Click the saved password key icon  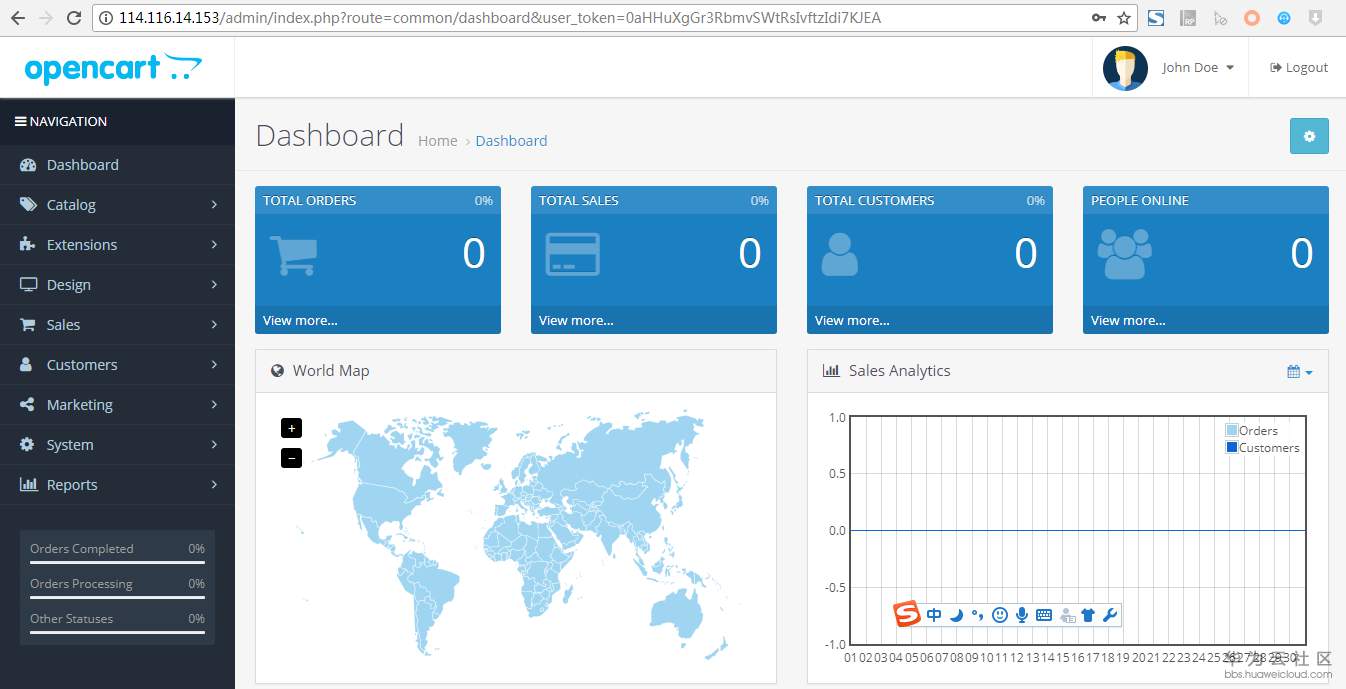coord(1098,18)
